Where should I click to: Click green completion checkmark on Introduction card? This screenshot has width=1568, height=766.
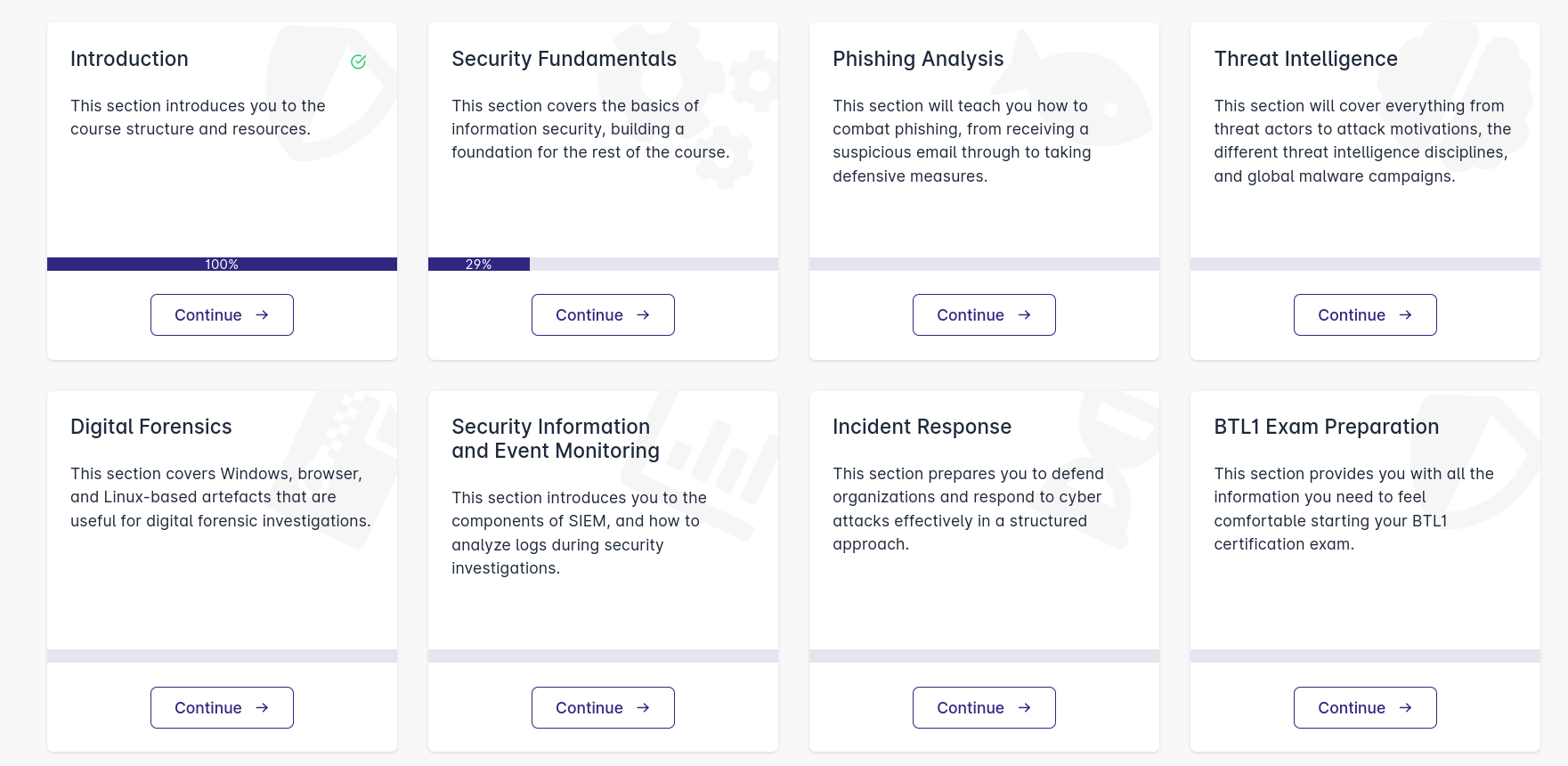tap(358, 61)
